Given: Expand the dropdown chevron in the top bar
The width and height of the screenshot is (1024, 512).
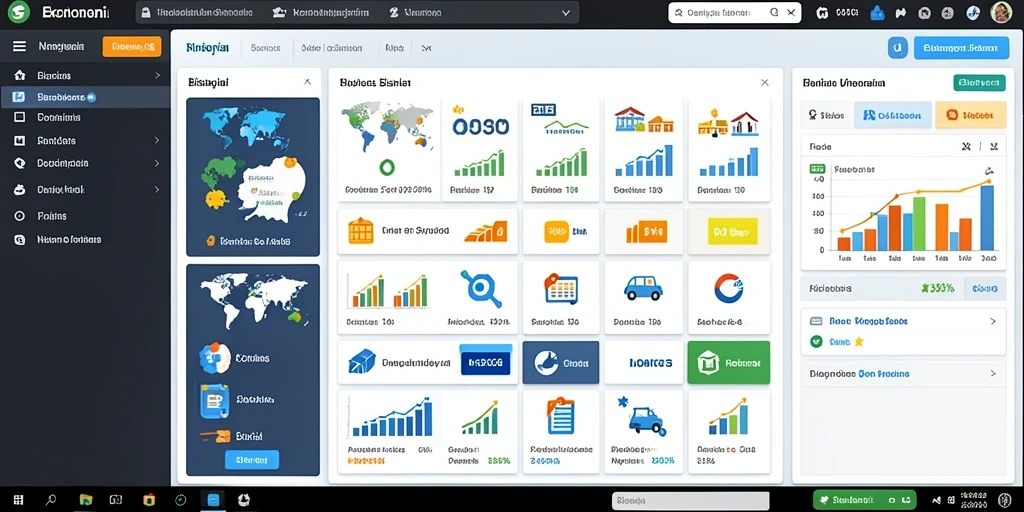Looking at the screenshot, I should [x=566, y=12].
